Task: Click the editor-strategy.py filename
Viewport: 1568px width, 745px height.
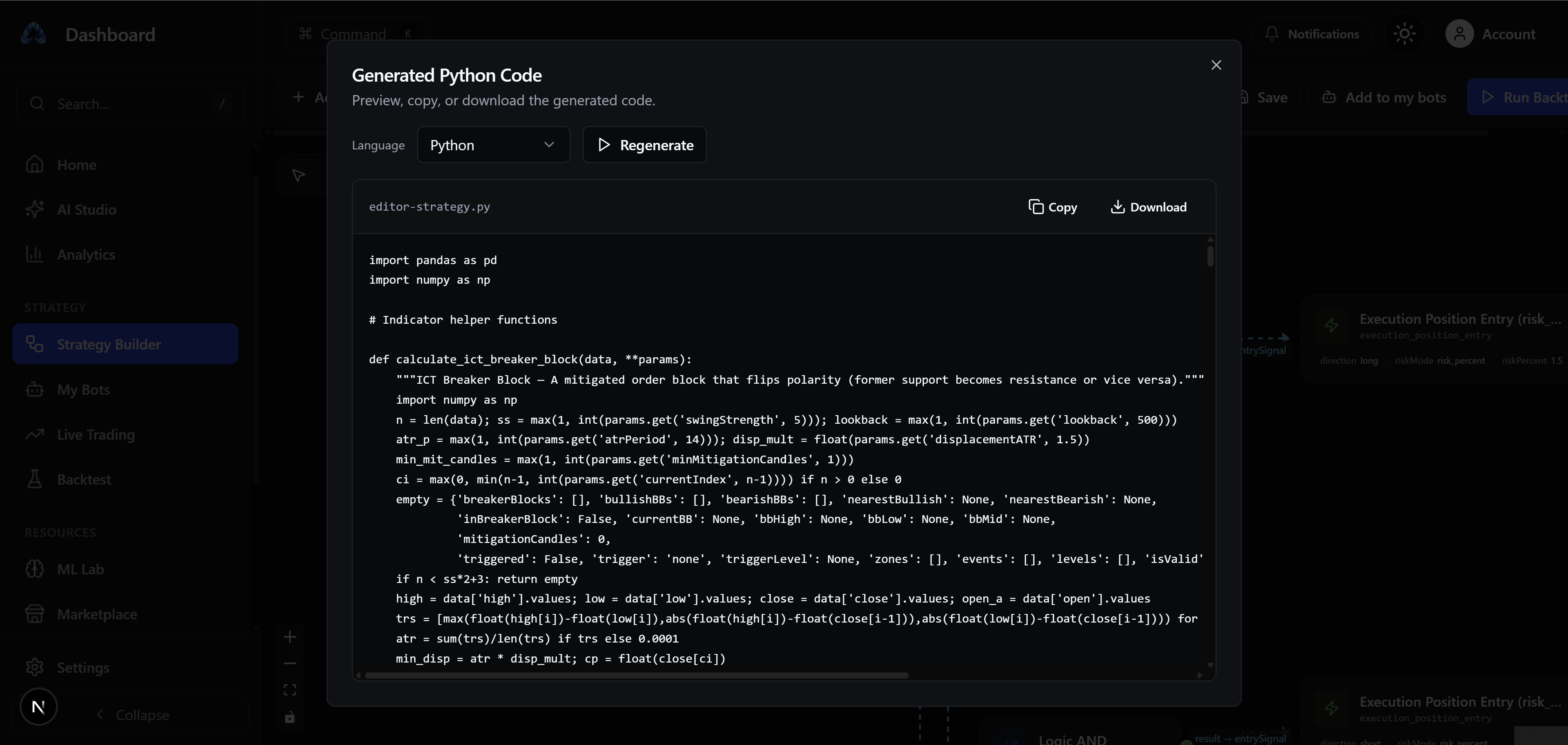Action: [x=429, y=207]
